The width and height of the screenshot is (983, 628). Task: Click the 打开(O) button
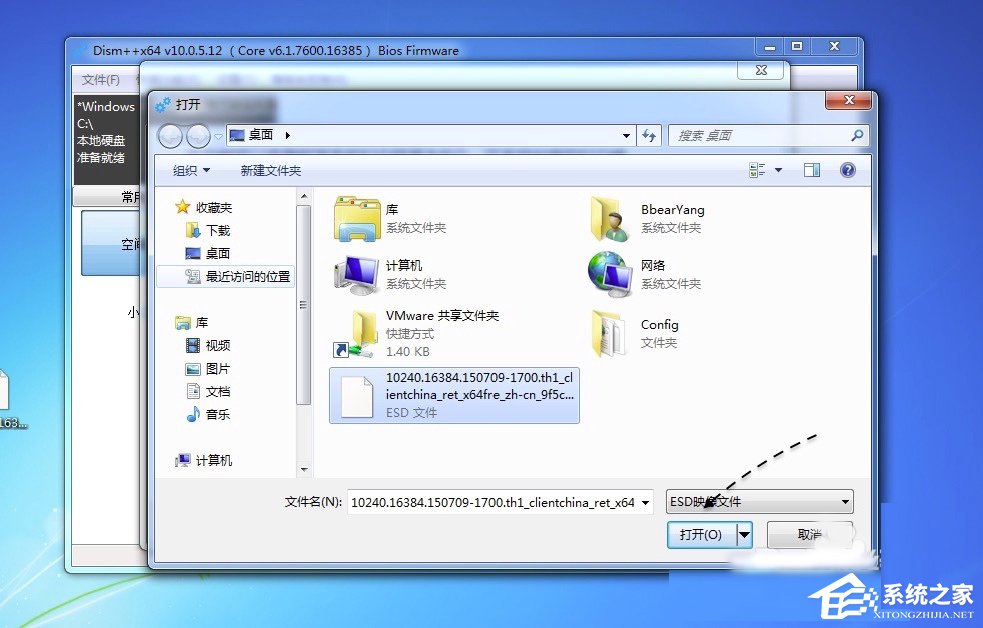tap(700, 534)
